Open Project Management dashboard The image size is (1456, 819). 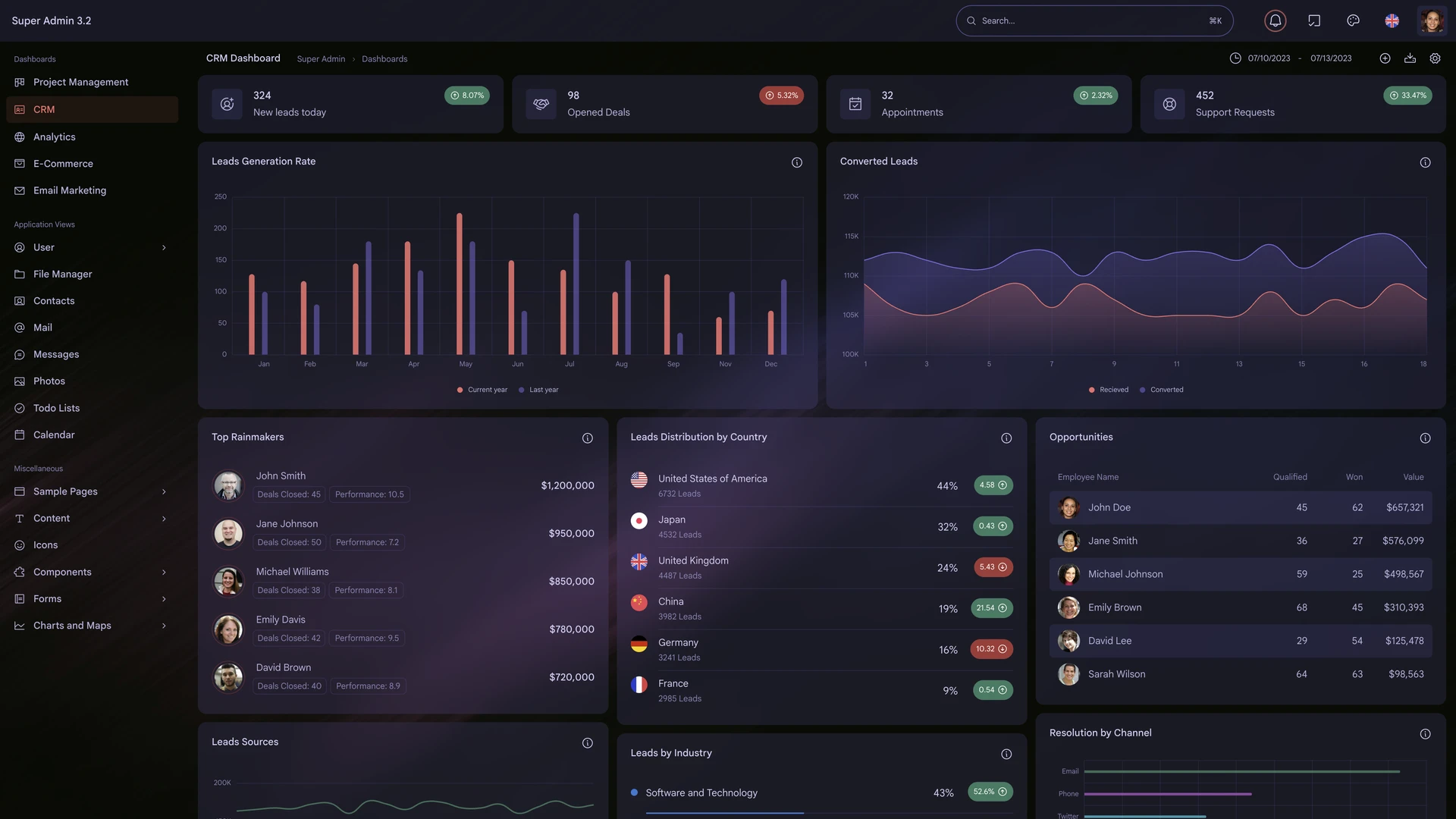pos(92,82)
